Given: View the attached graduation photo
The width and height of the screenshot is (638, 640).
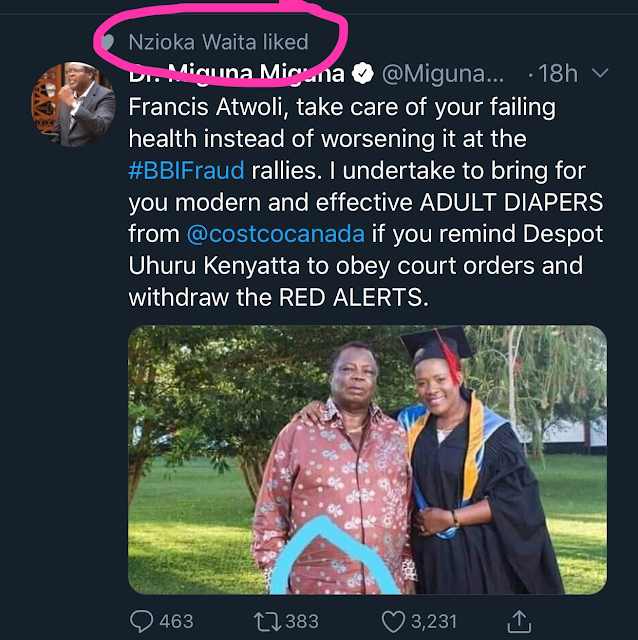Looking at the screenshot, I should pos(367,460).
